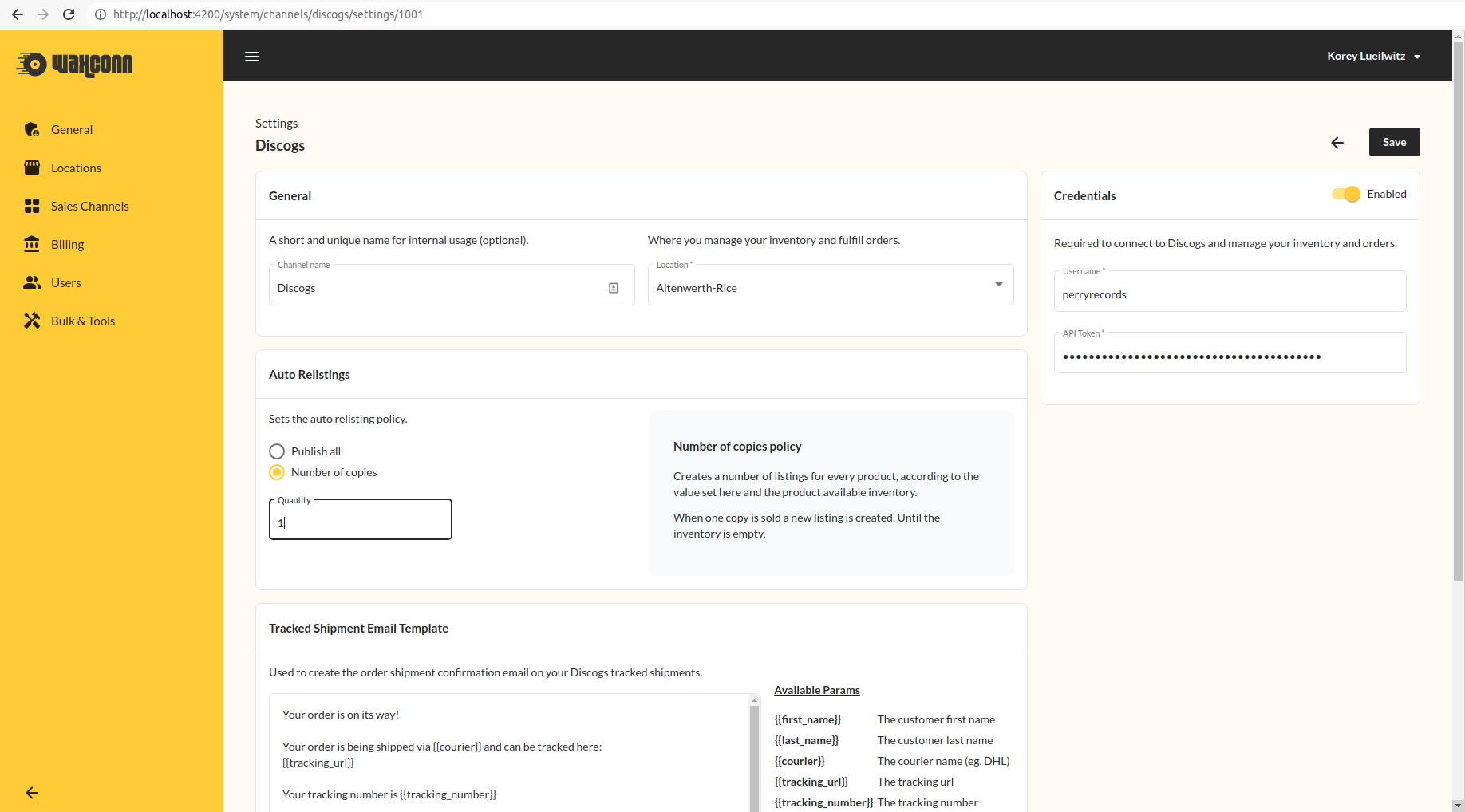Click the Sales Channels grid icon
Viewport: 1465px width, 812px height.
coord(32,206)
